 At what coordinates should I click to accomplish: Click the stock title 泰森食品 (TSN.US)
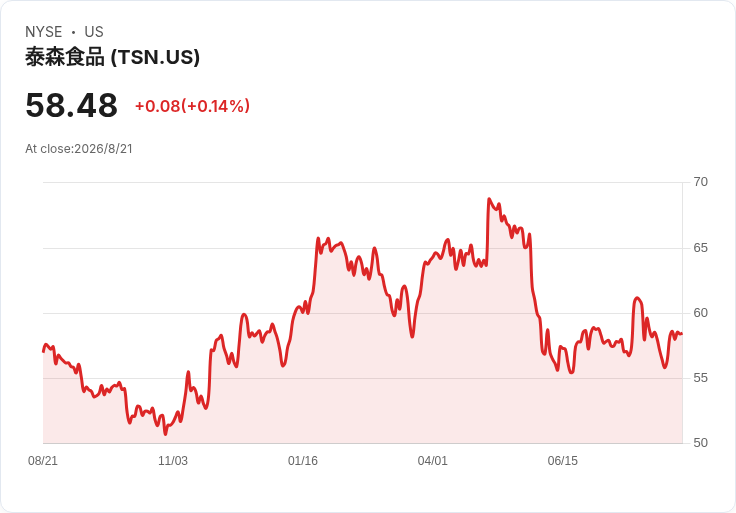point(112,57)
